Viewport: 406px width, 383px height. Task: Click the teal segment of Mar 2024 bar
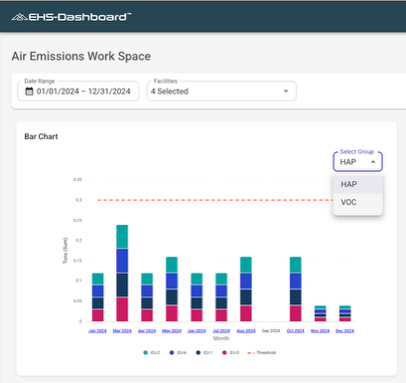pyautogui.click(x=122, y=237)
